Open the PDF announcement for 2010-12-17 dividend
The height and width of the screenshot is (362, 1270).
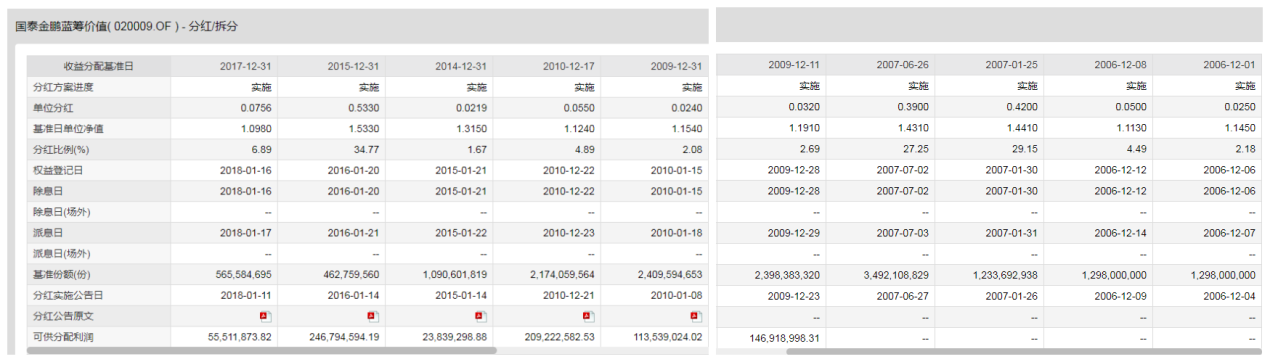tap(589, 316)
